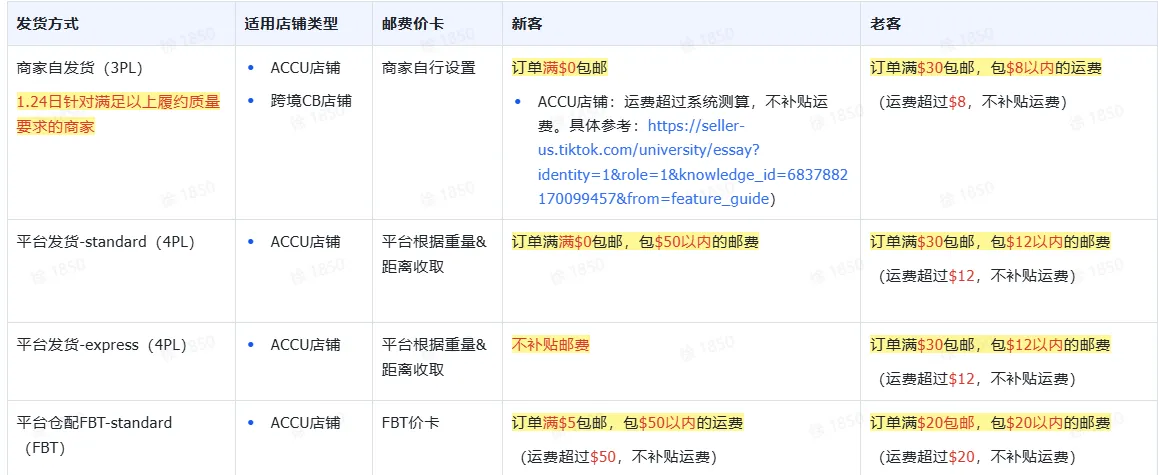This screenshot has height=475, width=1158.
Task: Select ACCU店铺 in the 商家自发货 row
Action: click(x=305, y=69)
